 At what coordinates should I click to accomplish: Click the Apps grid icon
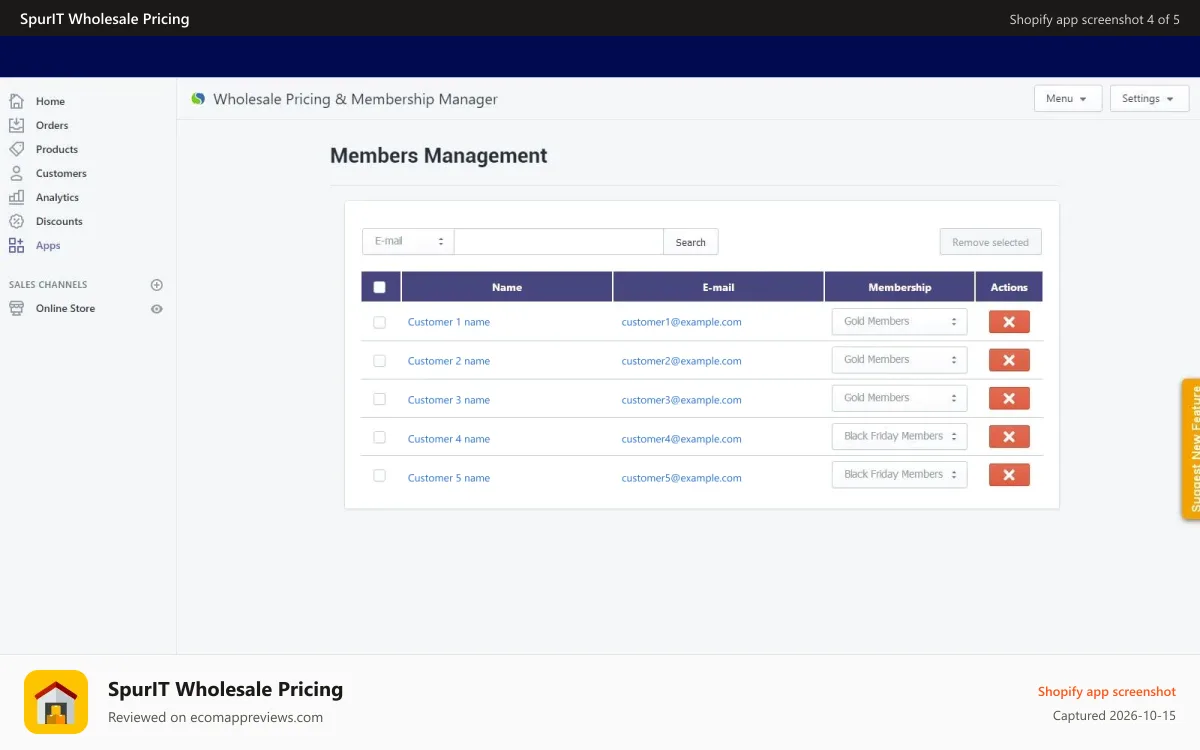point(16,245)
